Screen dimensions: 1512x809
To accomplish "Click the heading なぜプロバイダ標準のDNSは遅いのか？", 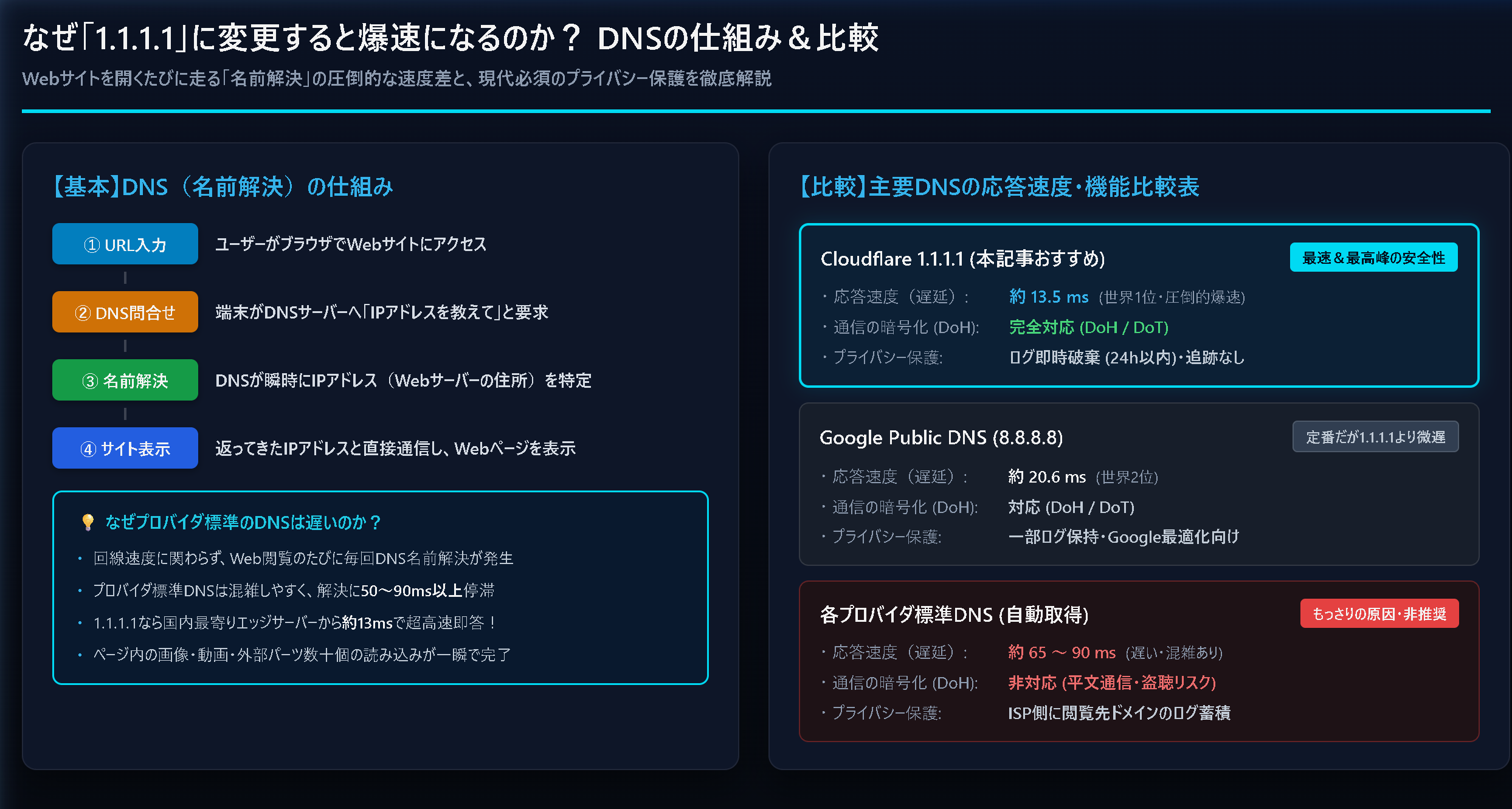I will click(x=243, y=522).
